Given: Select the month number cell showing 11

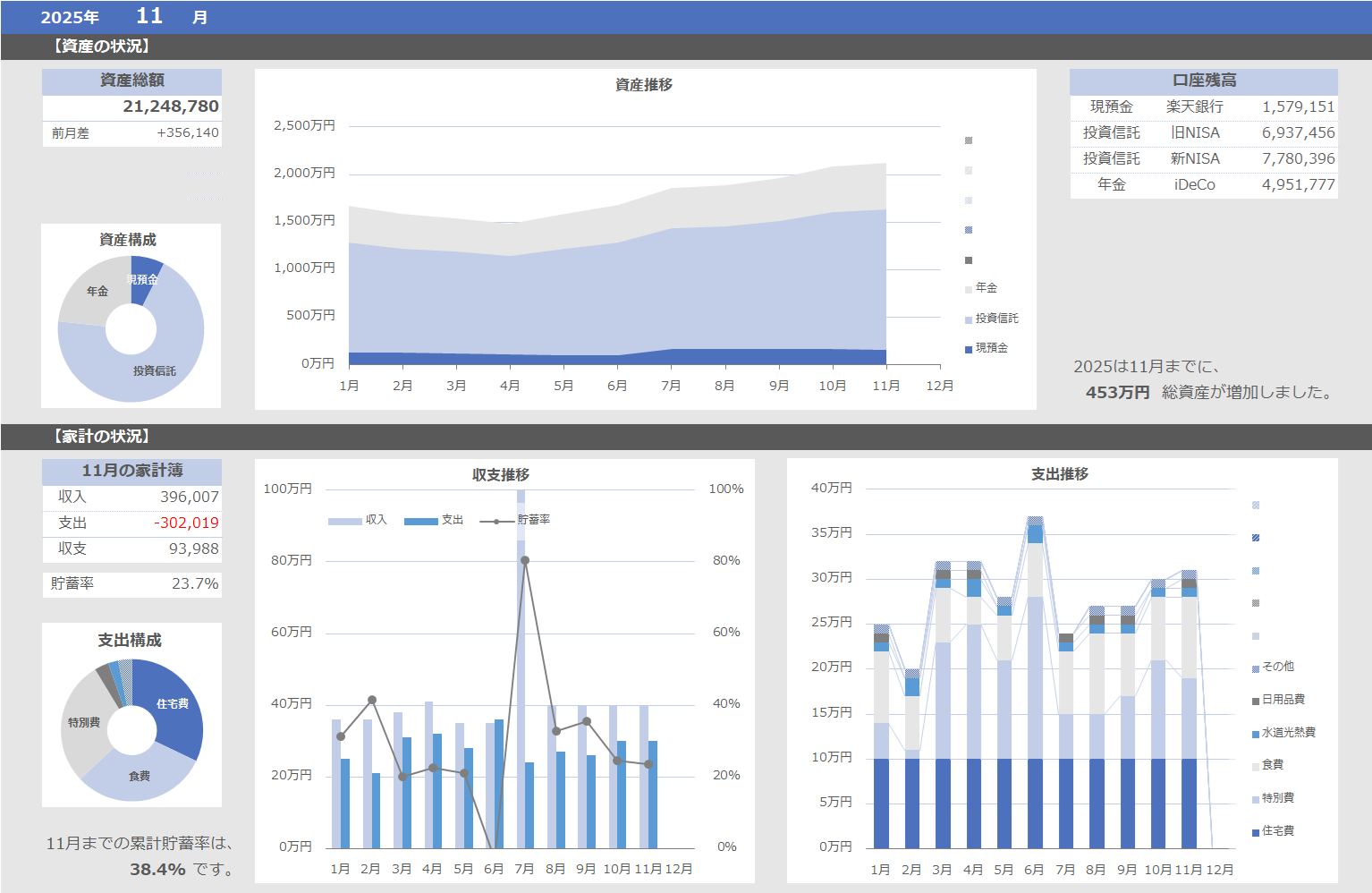Looking at the screenshot, I should click(x=149, y=16).
